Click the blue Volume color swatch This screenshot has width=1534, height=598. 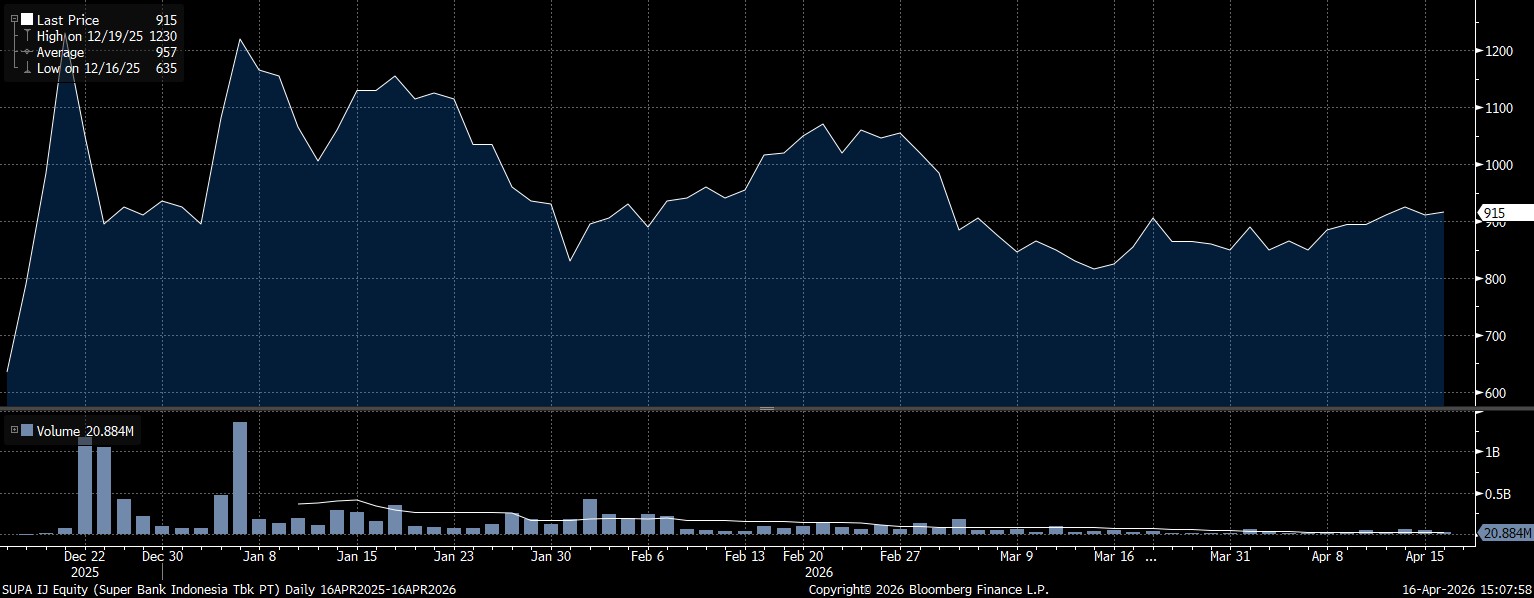coord(26,431)
